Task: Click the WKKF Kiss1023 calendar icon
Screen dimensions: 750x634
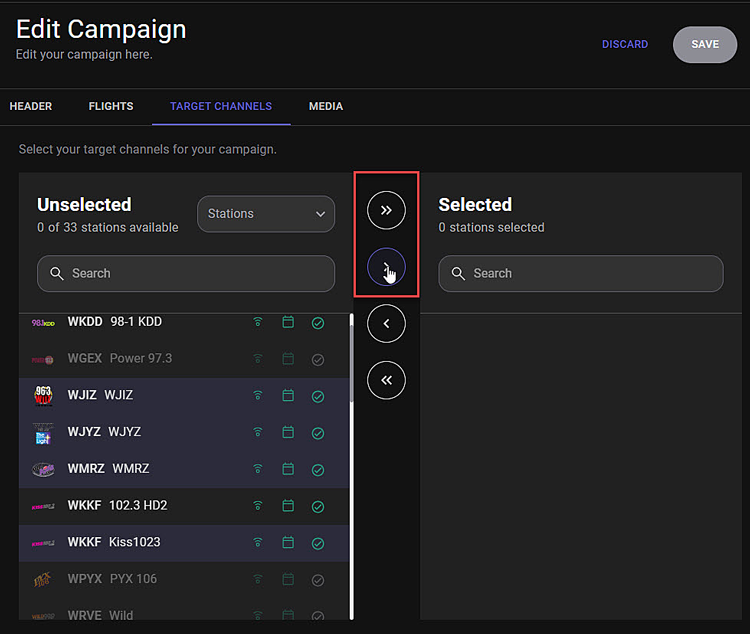Action: pyautogui.click(x=288, y=542)
